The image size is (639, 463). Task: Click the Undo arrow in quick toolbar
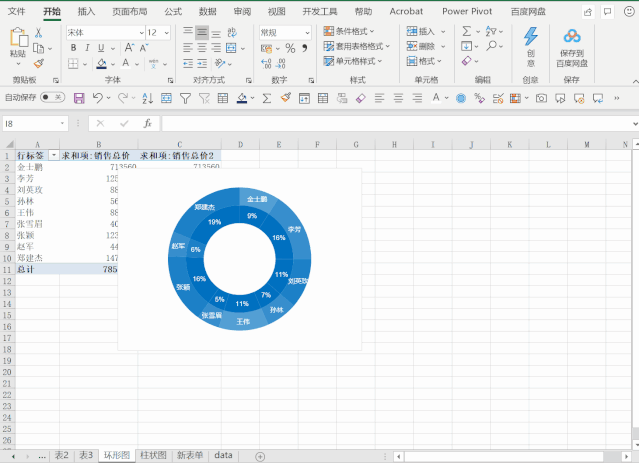[x=97, y=98]
